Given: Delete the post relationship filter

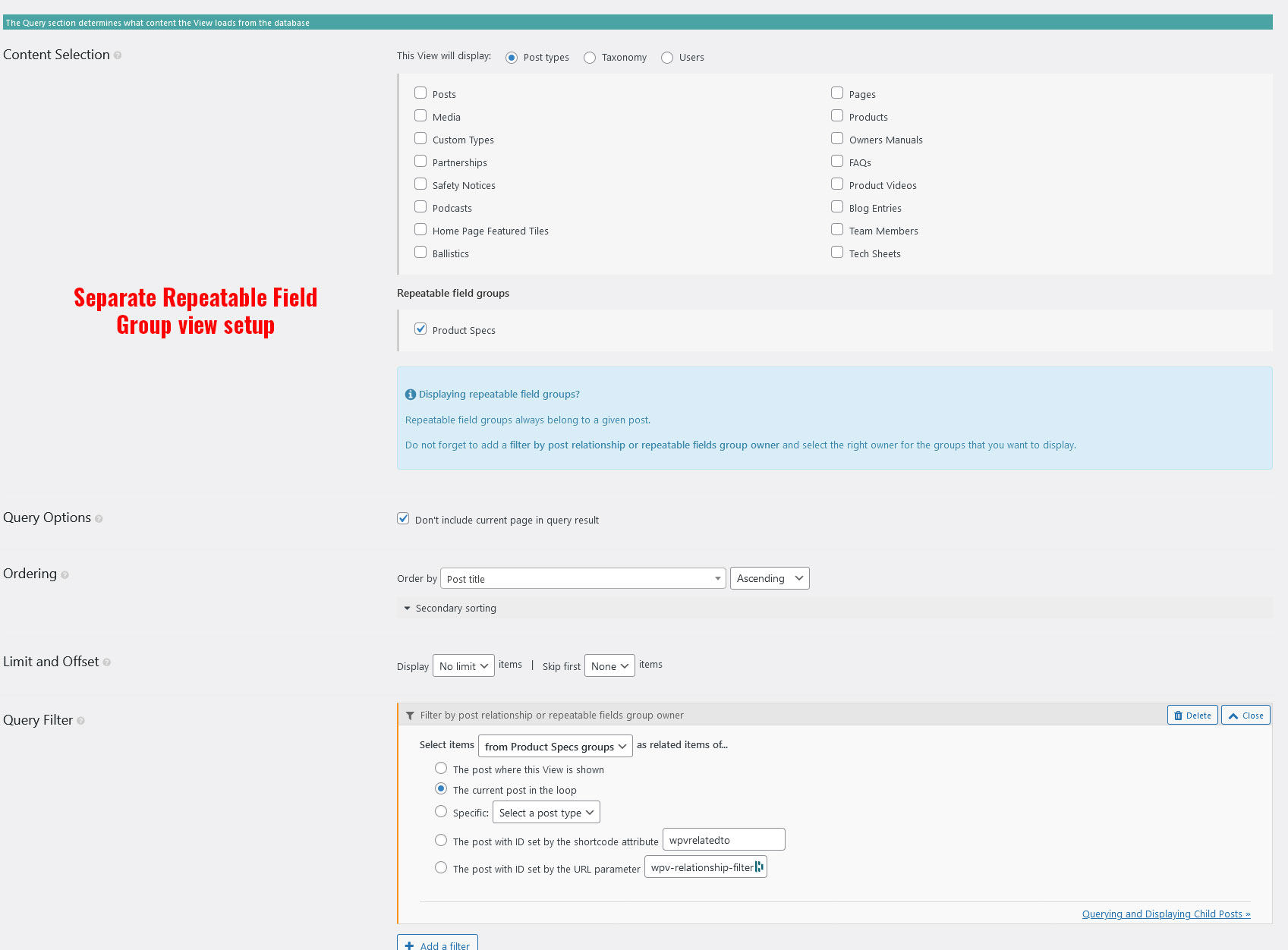Looking at the screenshot, I should (x=1192, y=716).
